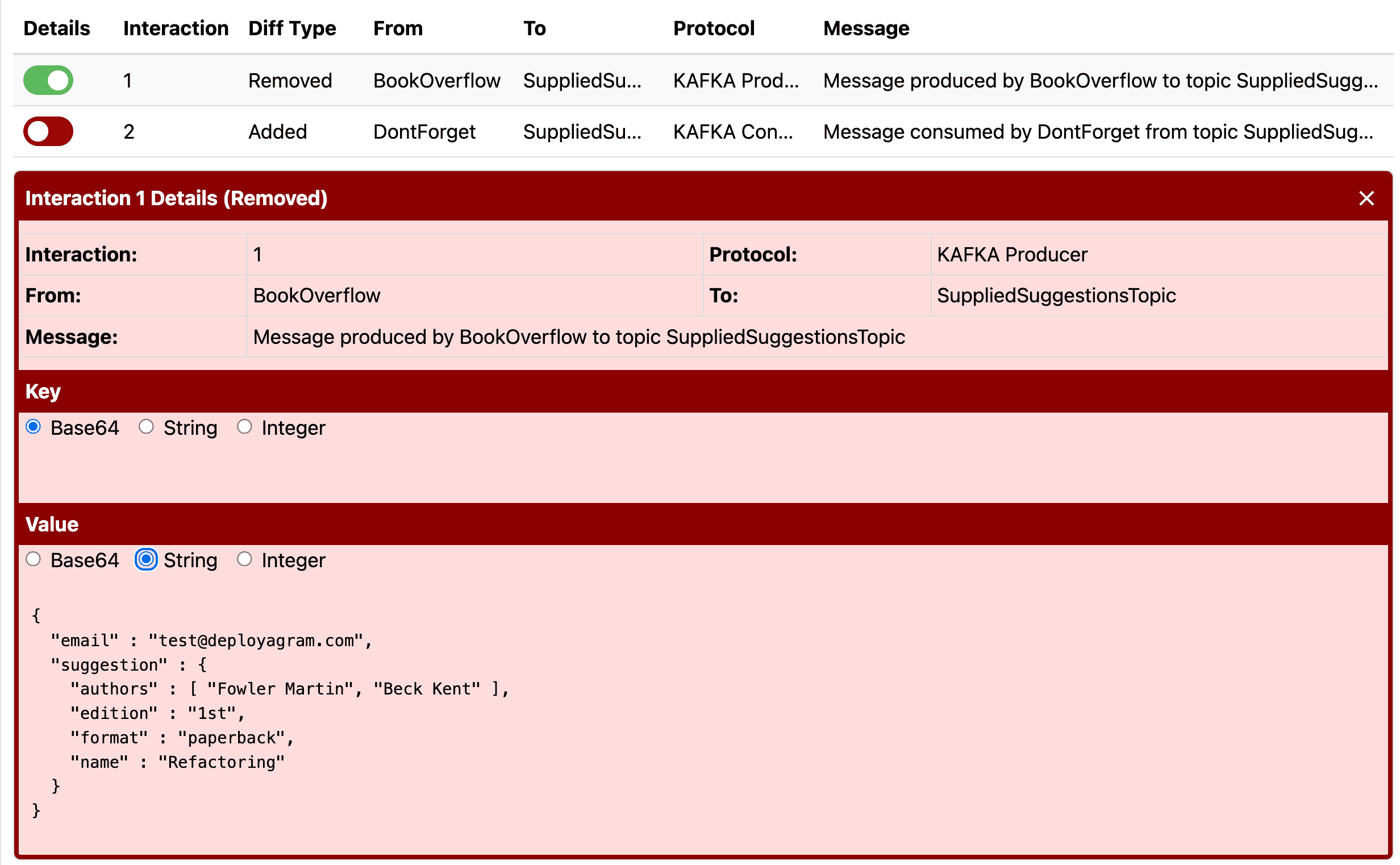Screen dimensions: 1400x865
Task: Disable the details toggle for Interaction 1
Action: pyautogui.click(x=48, y=80)
